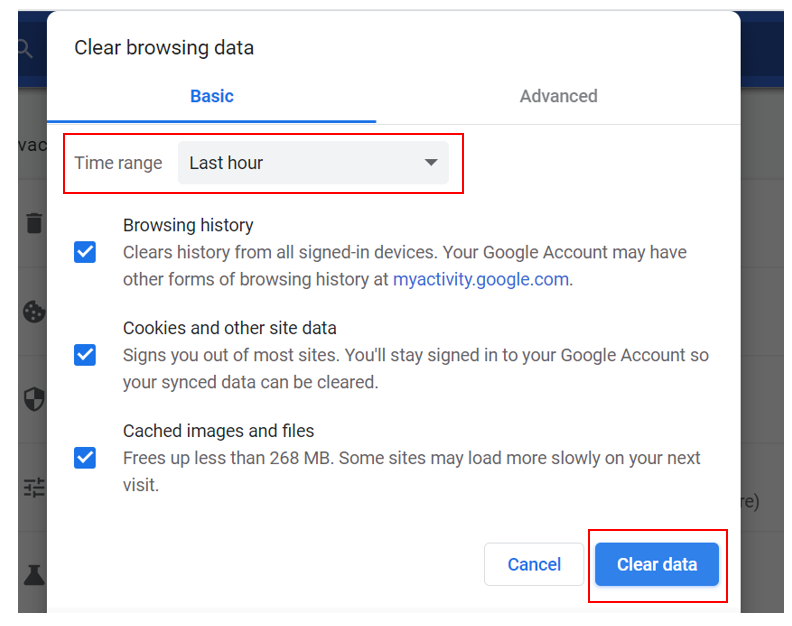Uncheck Cached images and files checkbox
The height and width of the screenshot is (626, 792).
(x=85, y=458)
